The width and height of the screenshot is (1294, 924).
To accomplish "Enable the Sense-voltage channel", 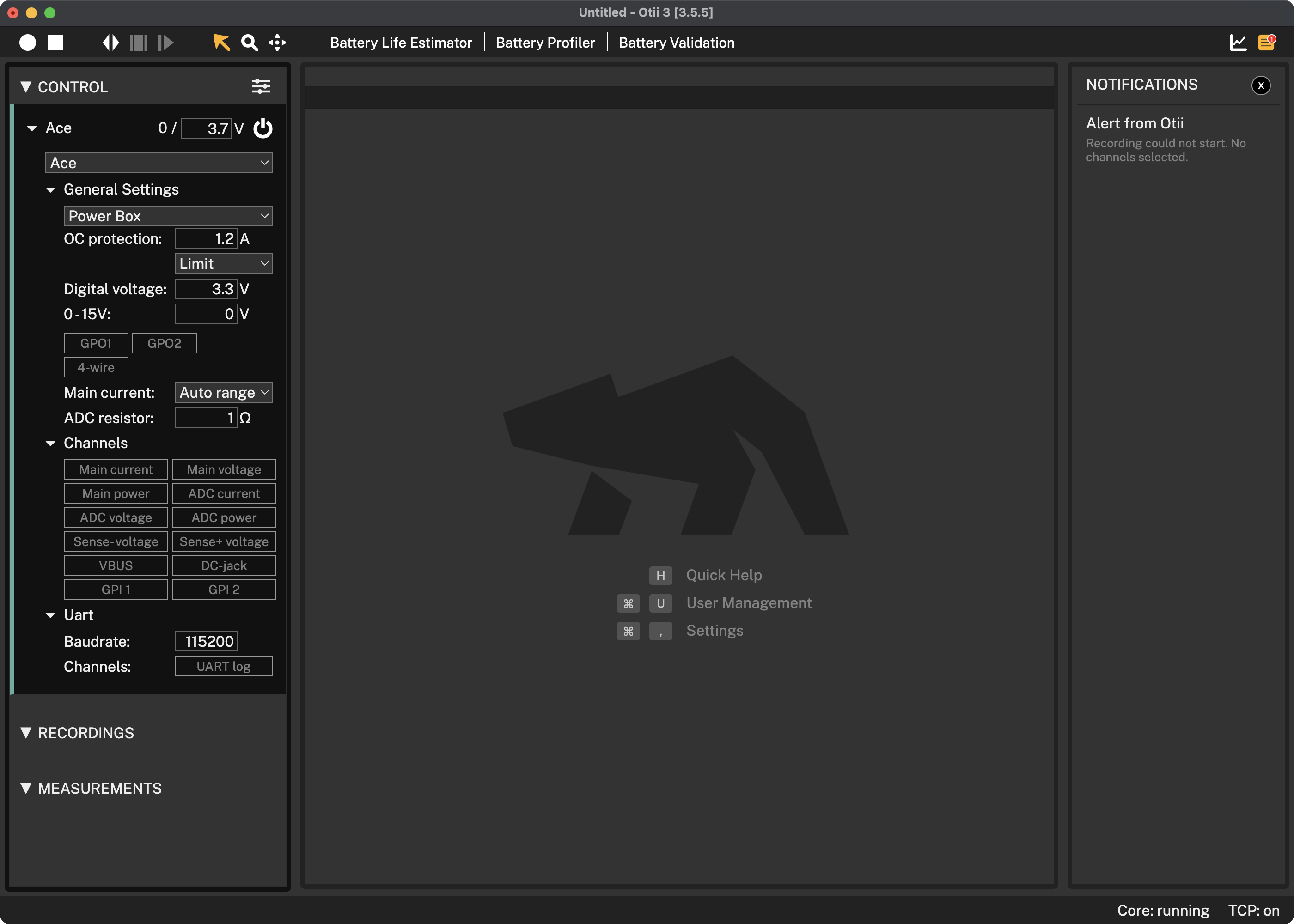I will point(116,541).
